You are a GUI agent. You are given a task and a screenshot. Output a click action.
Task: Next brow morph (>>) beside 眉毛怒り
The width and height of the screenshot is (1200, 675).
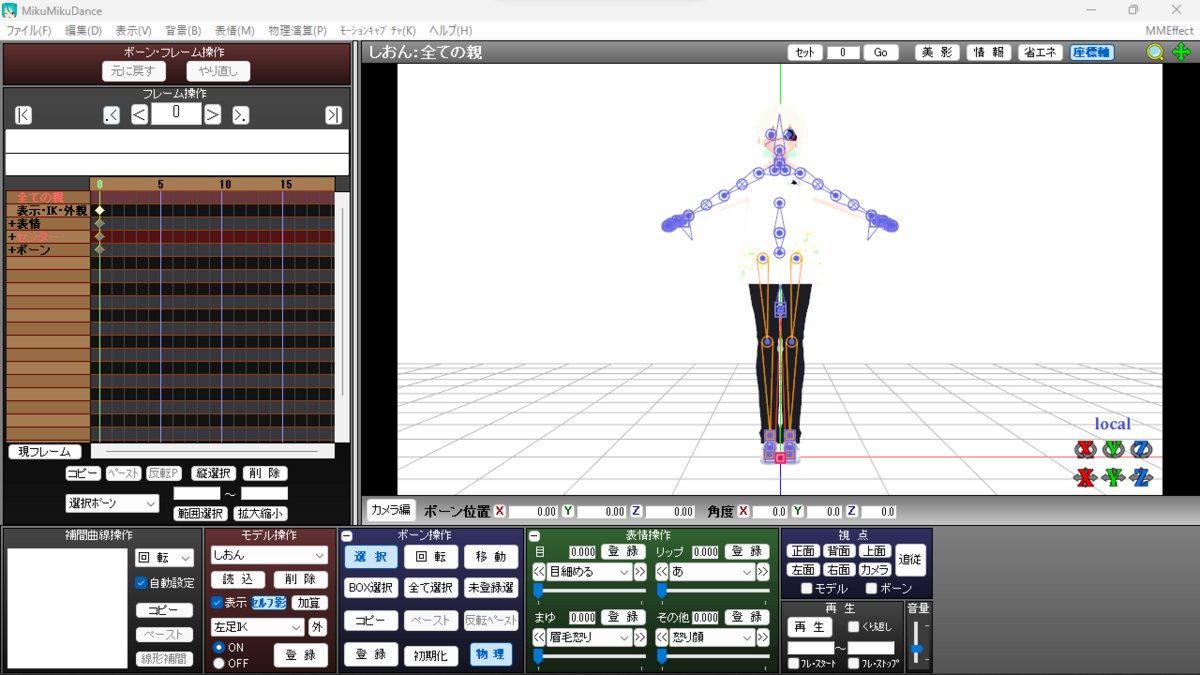click(640, 637)
